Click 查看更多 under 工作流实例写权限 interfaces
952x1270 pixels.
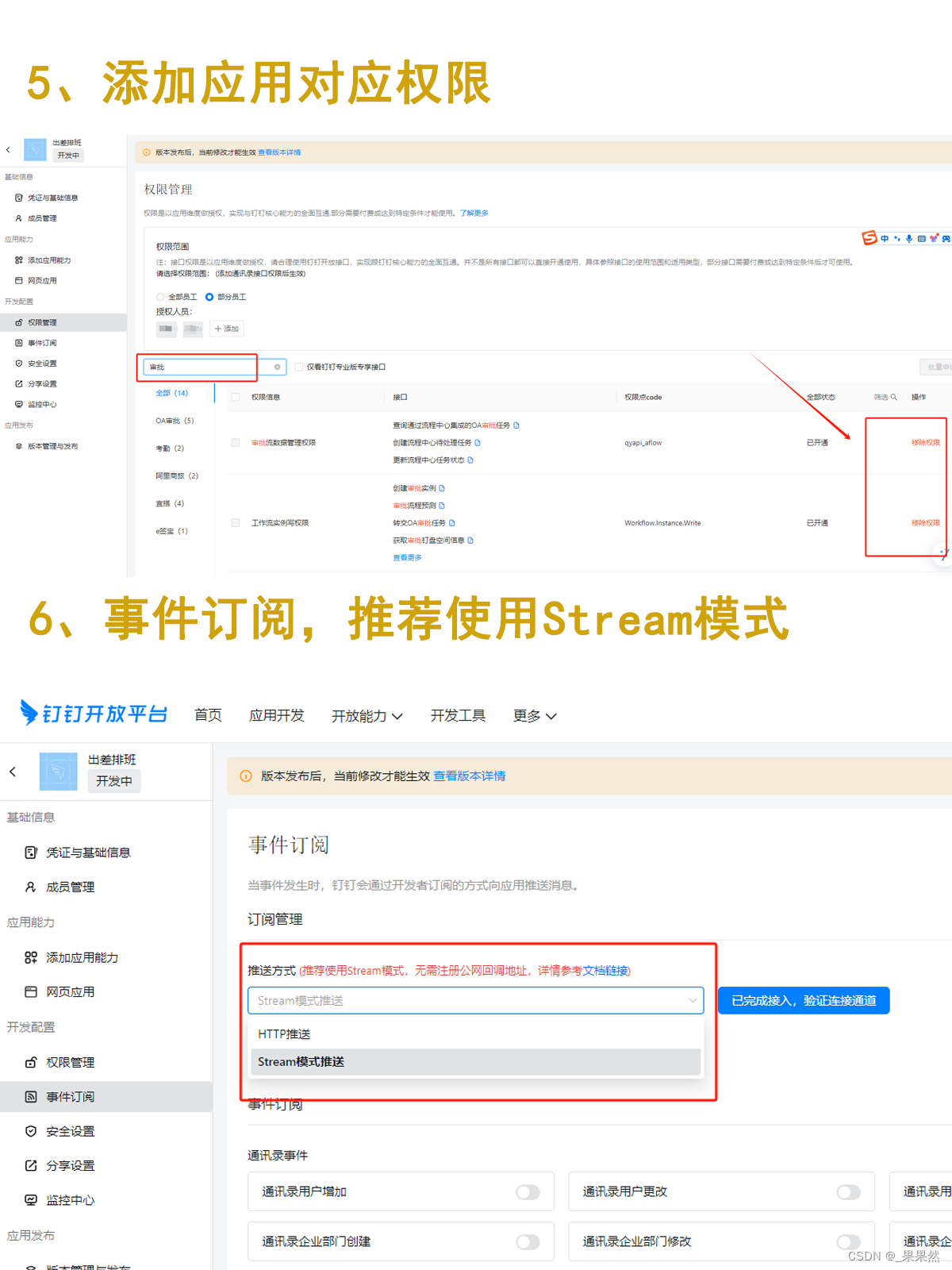(x=407, y=558)
